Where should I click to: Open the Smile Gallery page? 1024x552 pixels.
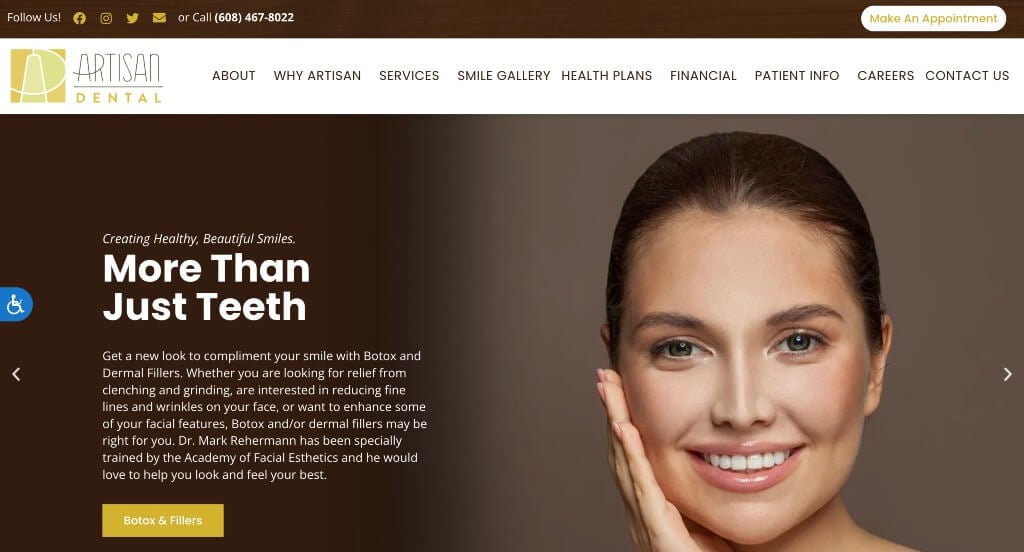pyautogui.click(x=504, y=76)
